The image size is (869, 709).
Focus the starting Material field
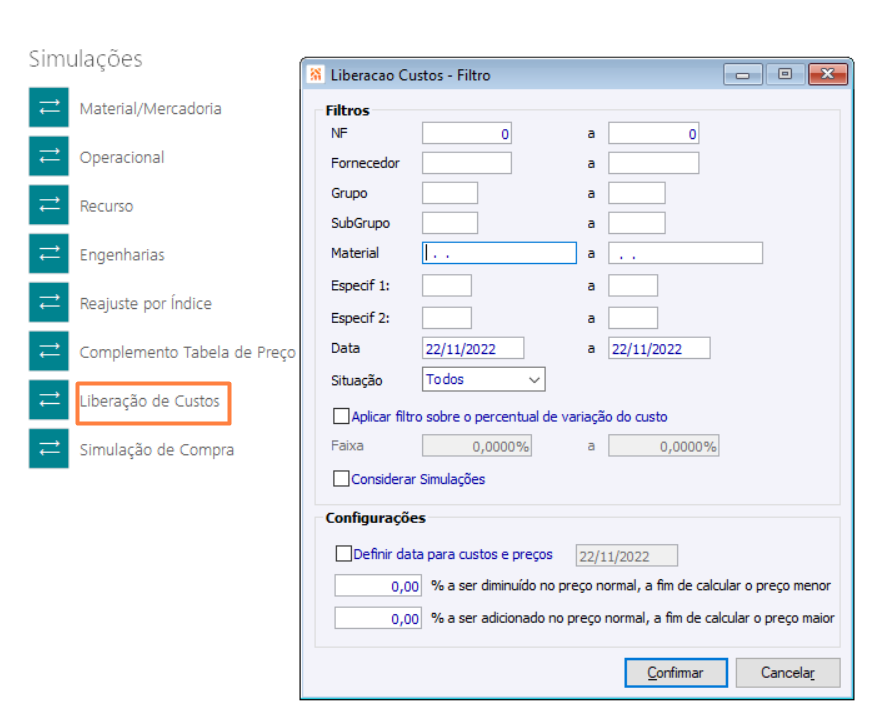click(499, 253)
